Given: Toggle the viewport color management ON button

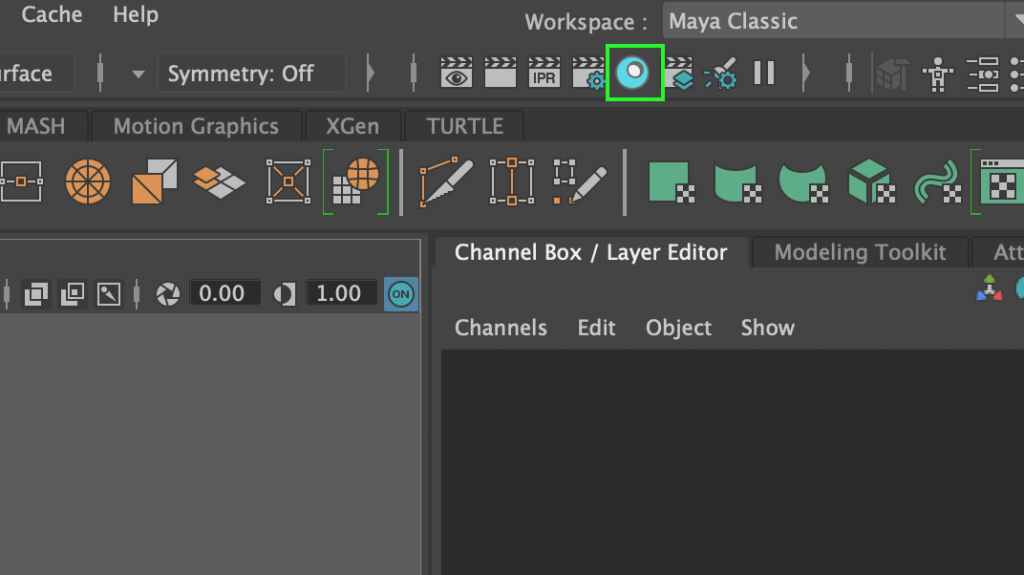Looking at the screenshot, I should click(x=401, y=294).
